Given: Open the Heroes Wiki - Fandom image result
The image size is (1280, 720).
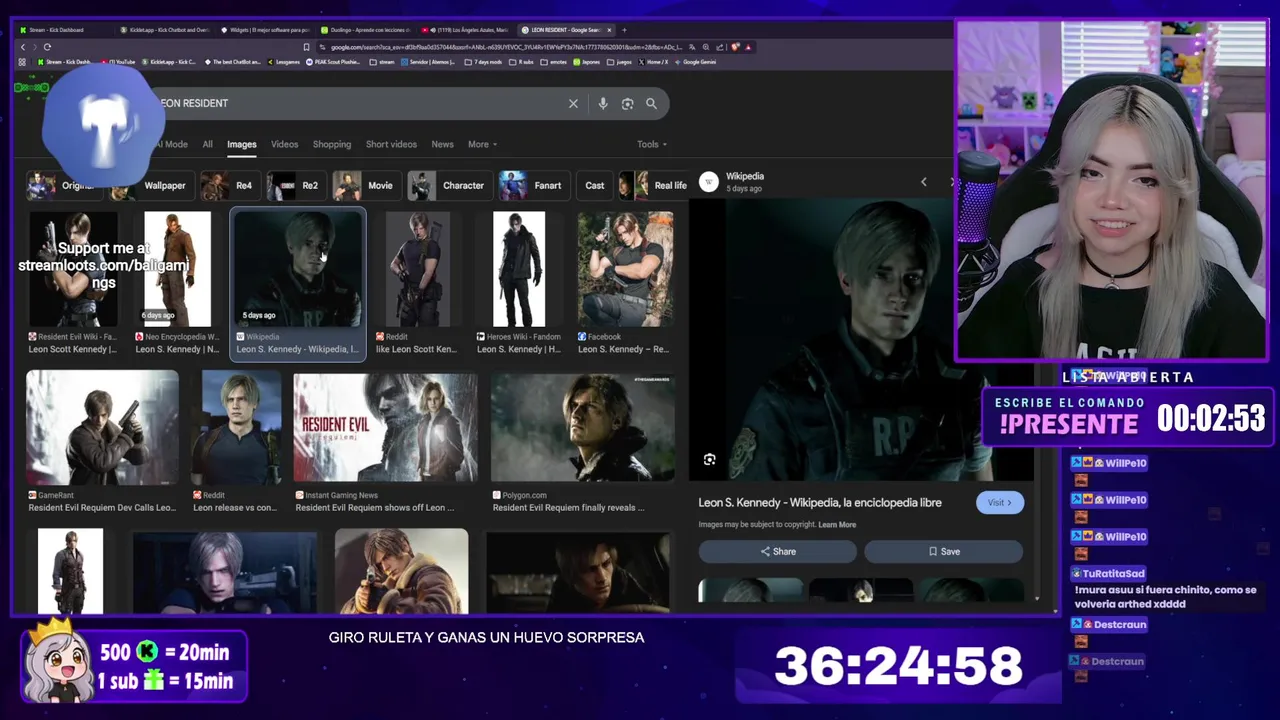Looking at the screenshot, I should coord(519,269).
